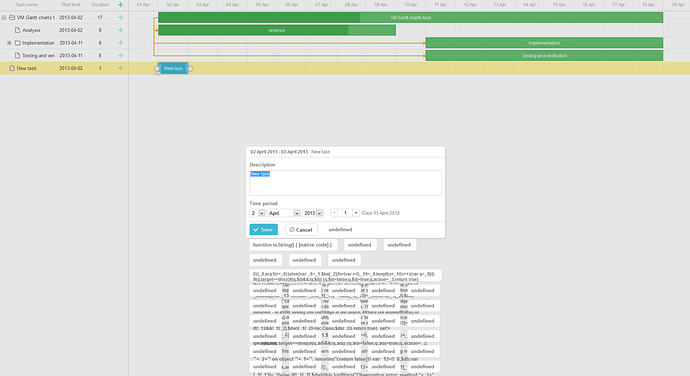690x376 pixels.
Task: Select the Implementation row in task grid
Action: [x=64, y=43]
